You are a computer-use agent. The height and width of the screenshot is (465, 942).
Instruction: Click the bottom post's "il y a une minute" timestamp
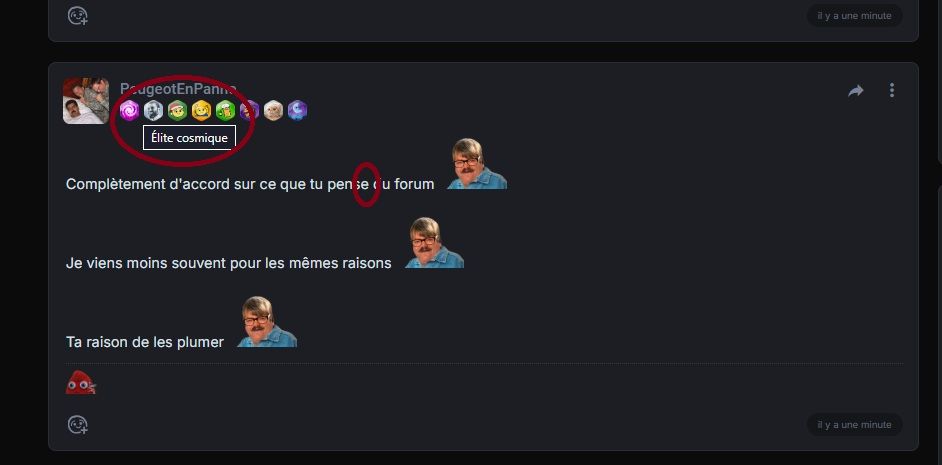click(854, 425)
